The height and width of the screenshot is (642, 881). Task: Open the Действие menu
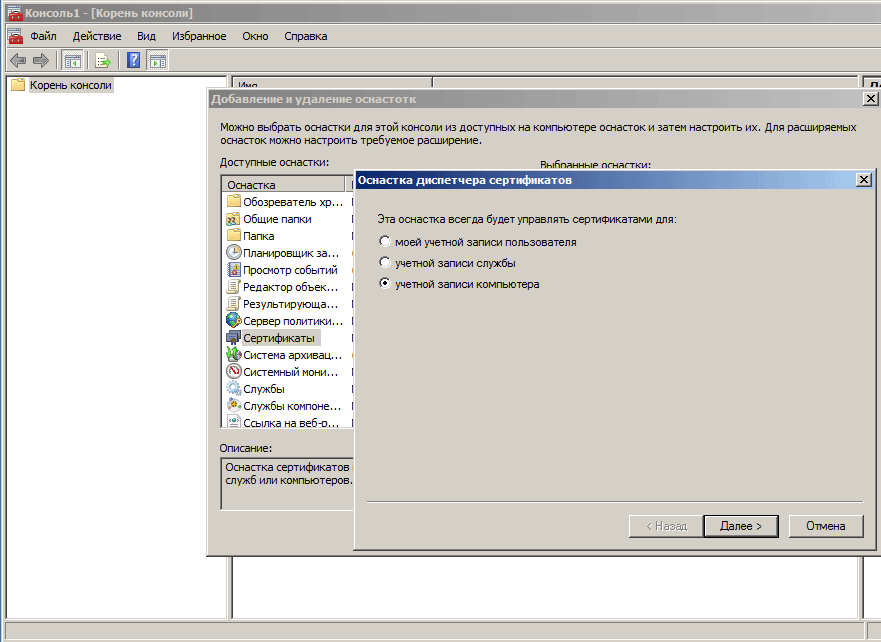tap(97, 36)
